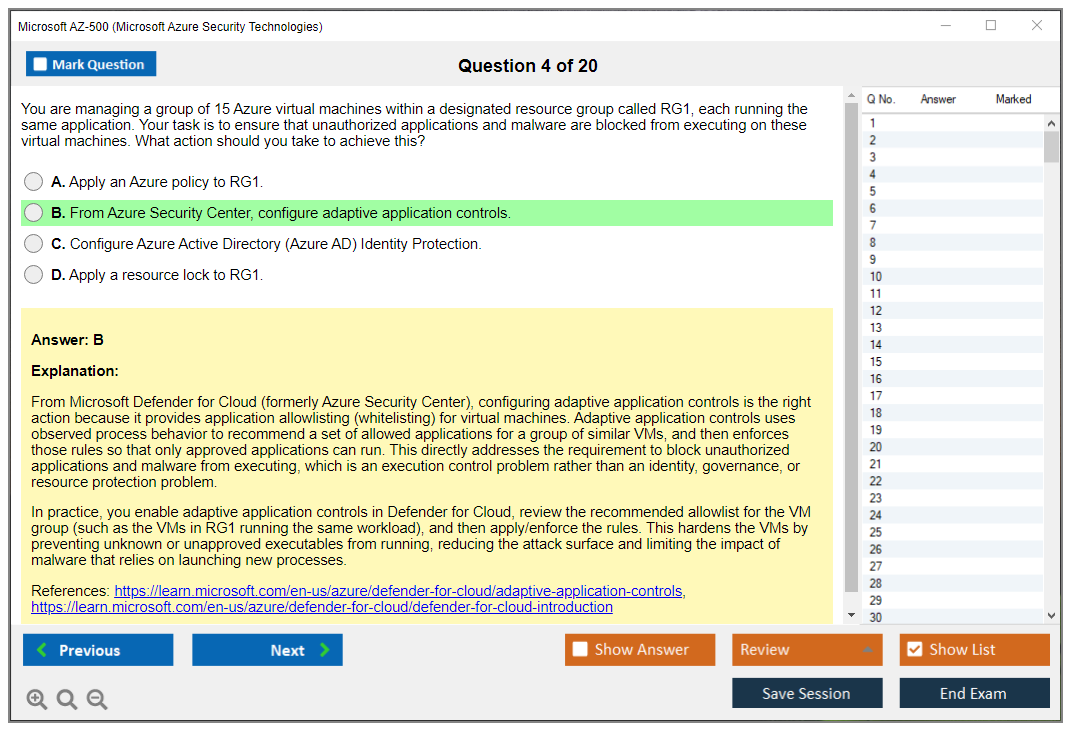Viewport: 1075px width, 735px height.
Task: Uncheck the Show List checkbox
Action: tap(914, 650)
